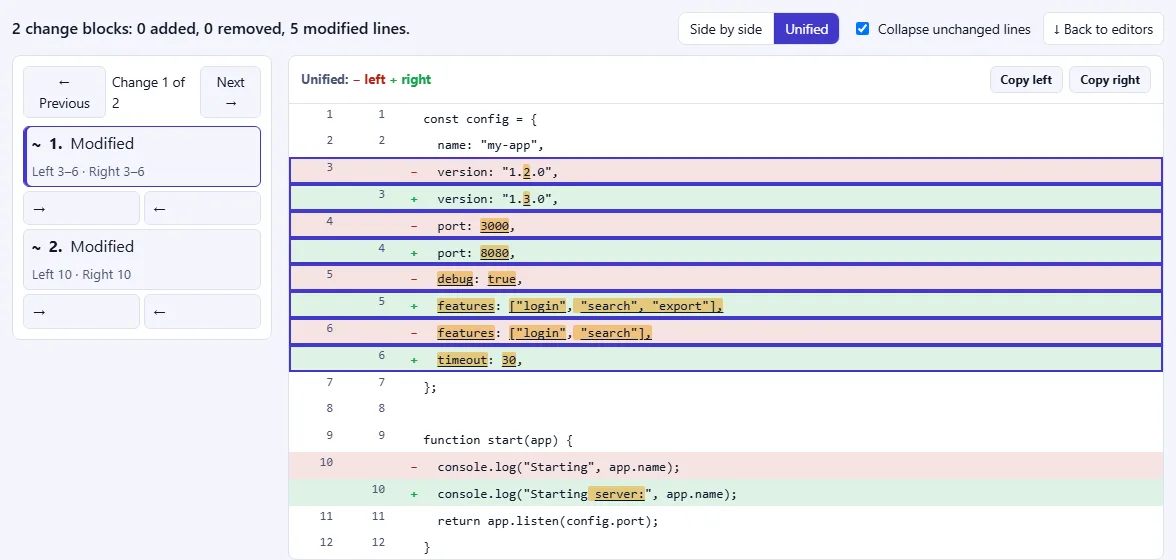Click Copy left button
The height and width of the screenshot is (560, 1176).
coord(1026,79)
